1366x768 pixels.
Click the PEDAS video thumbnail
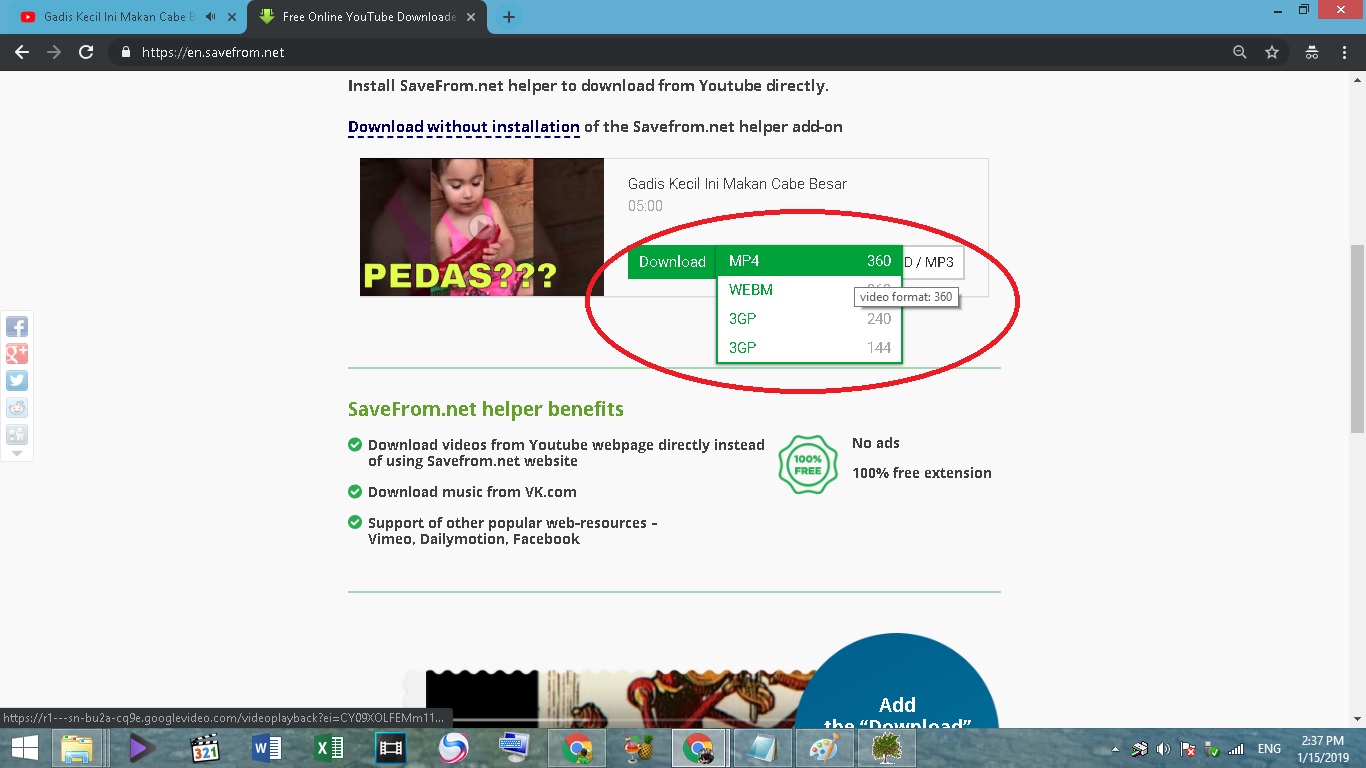click(482, 227)
